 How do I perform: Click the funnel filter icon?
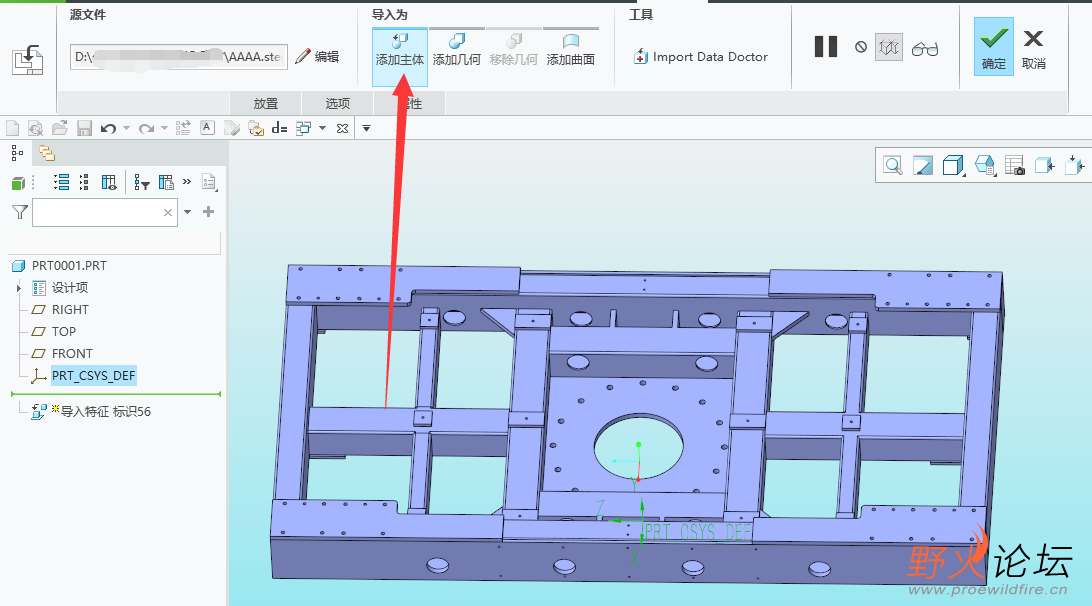coord(20,212)
